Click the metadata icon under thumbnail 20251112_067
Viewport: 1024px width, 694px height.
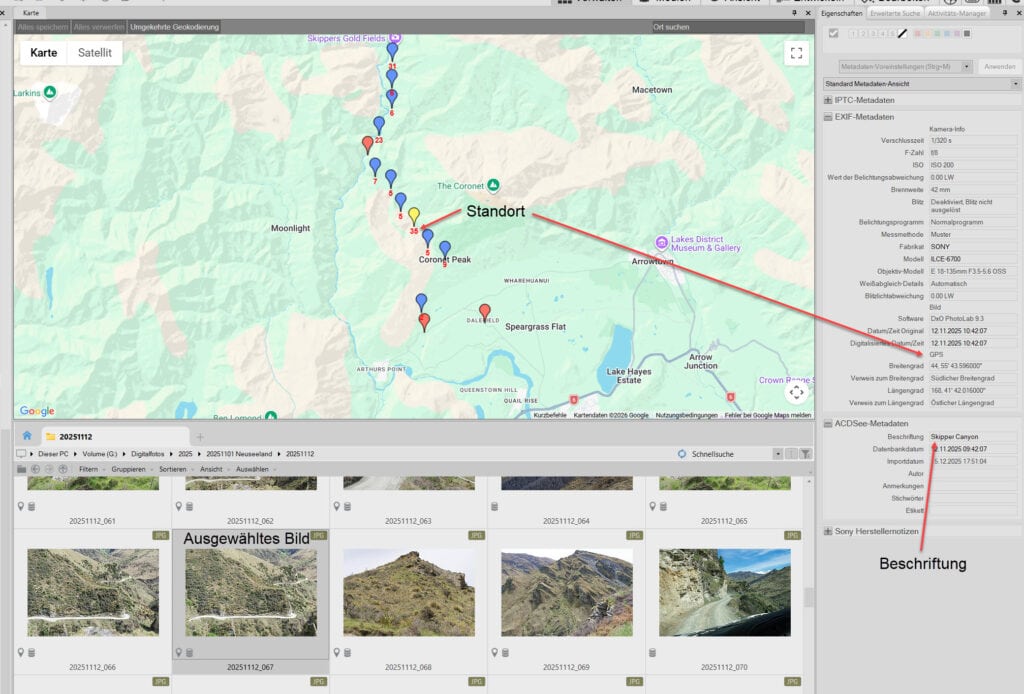[189, 651]
